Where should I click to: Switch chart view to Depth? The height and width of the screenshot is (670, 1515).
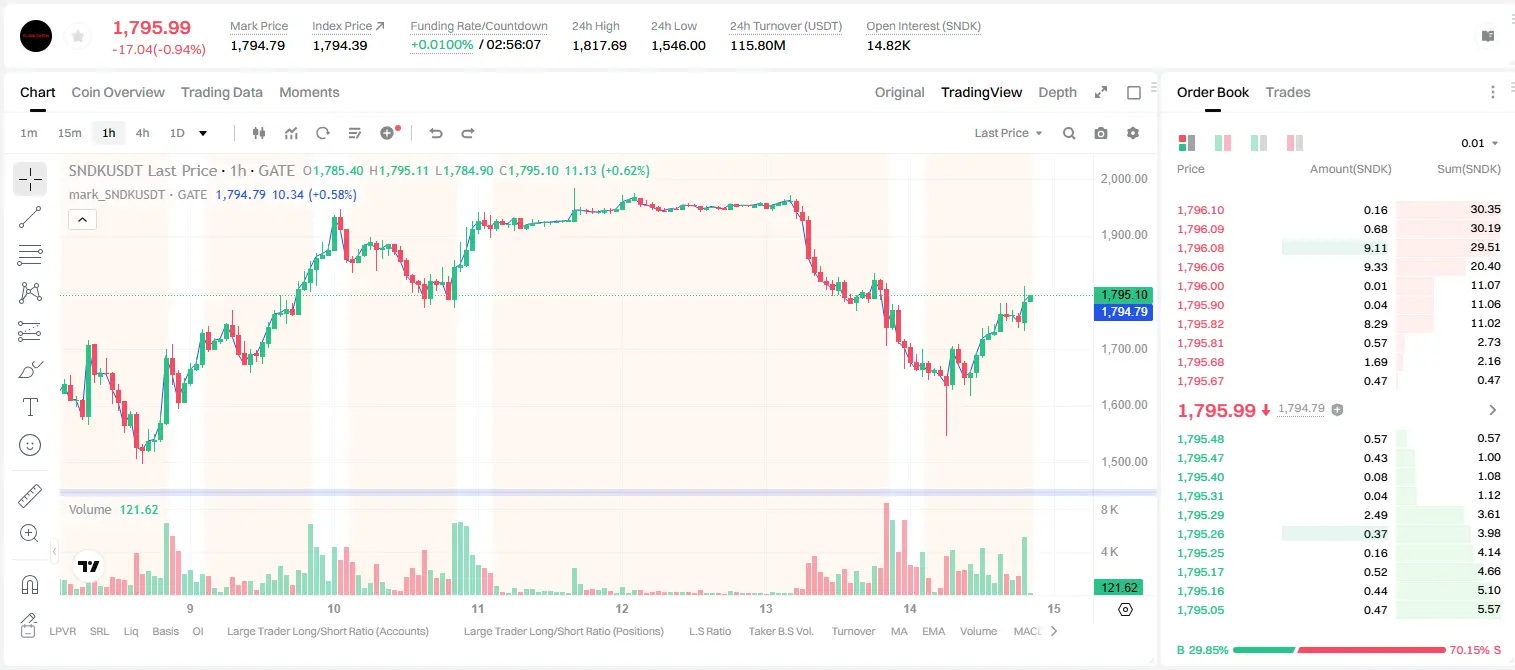pos(1057,92)
